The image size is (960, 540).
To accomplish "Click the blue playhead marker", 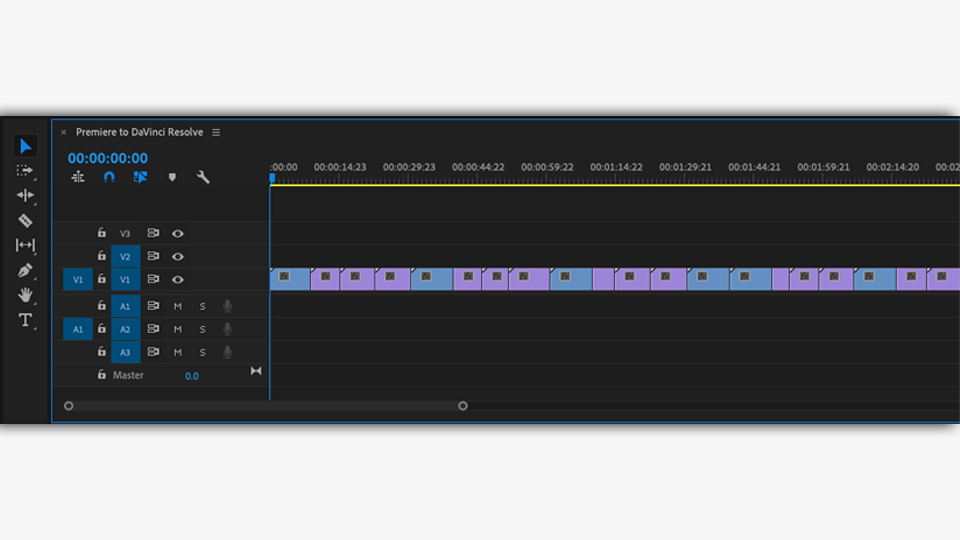I will (x=272, y=178).
